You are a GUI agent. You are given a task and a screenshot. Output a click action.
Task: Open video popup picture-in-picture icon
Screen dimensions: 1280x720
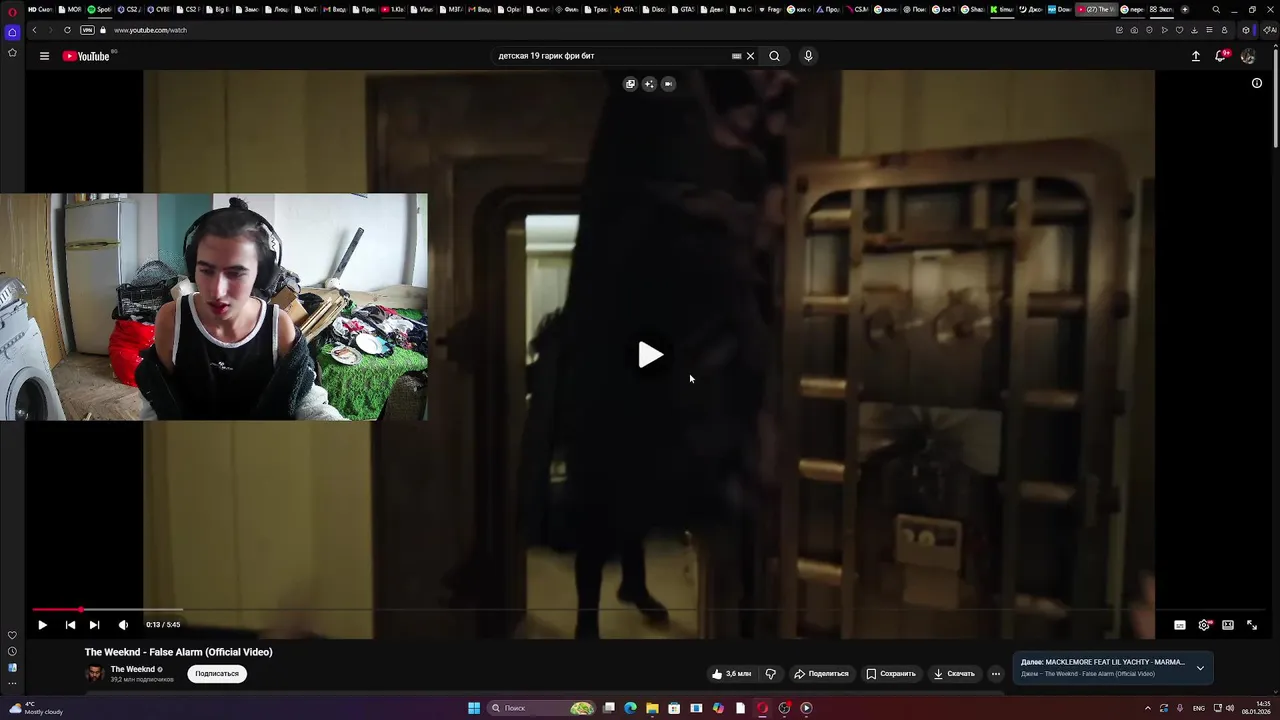(630, 84)
